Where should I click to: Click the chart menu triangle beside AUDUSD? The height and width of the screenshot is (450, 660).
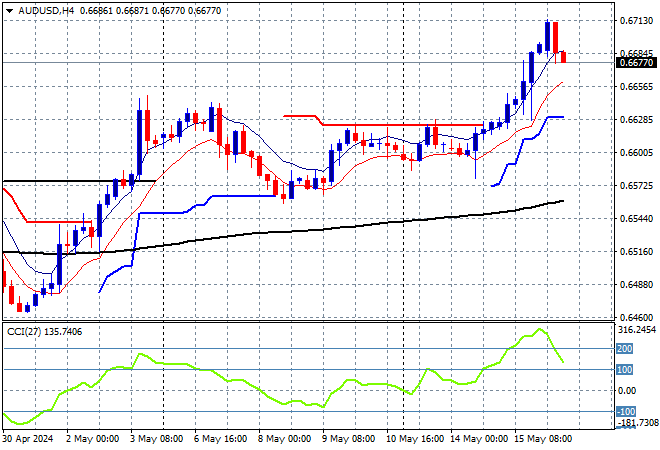pyautogui.click(x=9, y=11)
